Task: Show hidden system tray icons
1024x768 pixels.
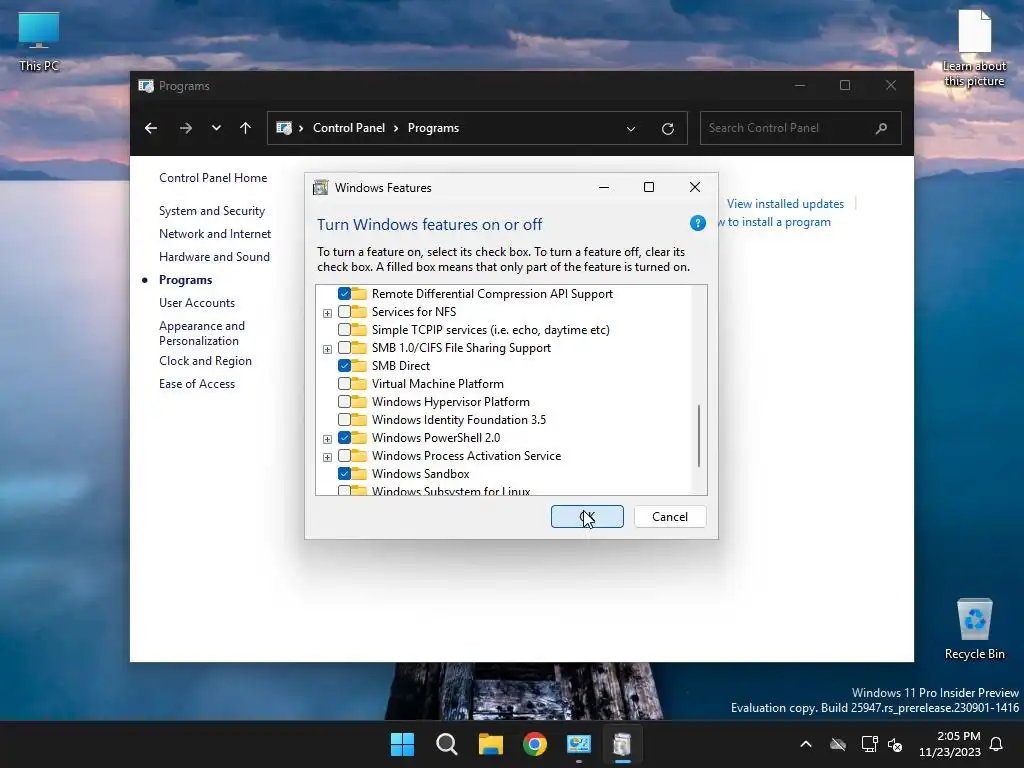Action: pyautogui.click(x=806, y=744)
